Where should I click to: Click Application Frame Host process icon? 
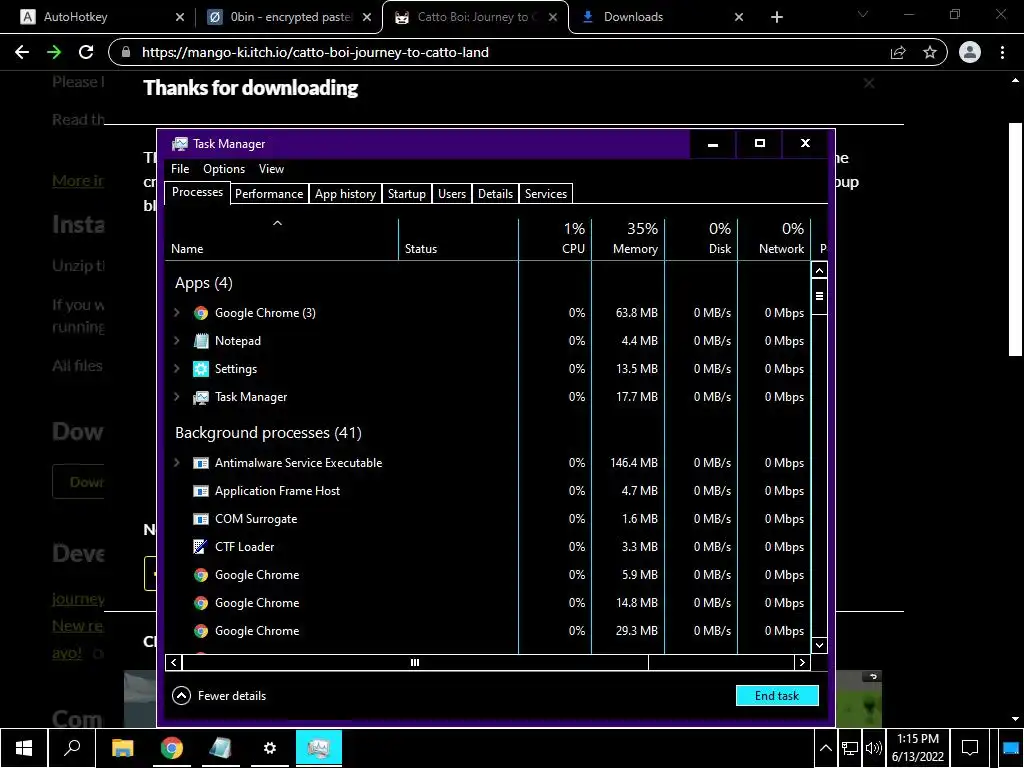[x=200, y=491]
